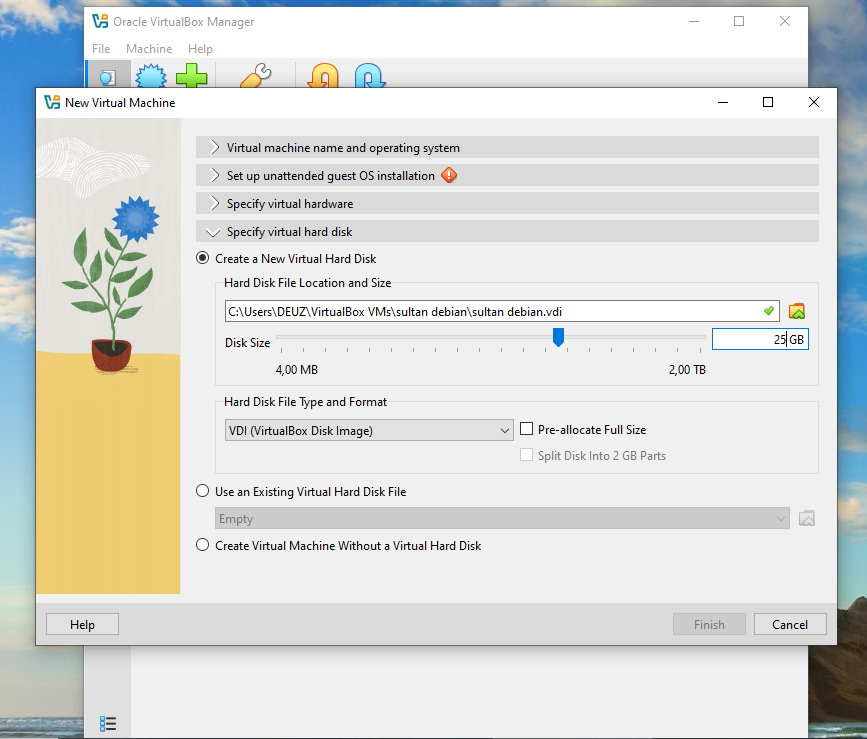Select Create Virtual Machine Without a Virtual Hard Disk
The width and height of the screenshot is (867, 739).
202,545
